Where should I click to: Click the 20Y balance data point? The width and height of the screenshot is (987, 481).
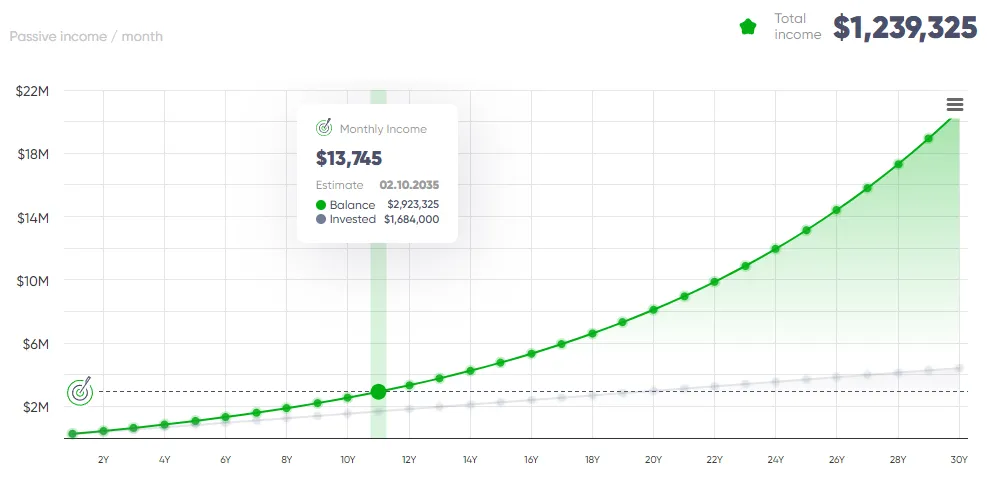[x=654, y=310]
